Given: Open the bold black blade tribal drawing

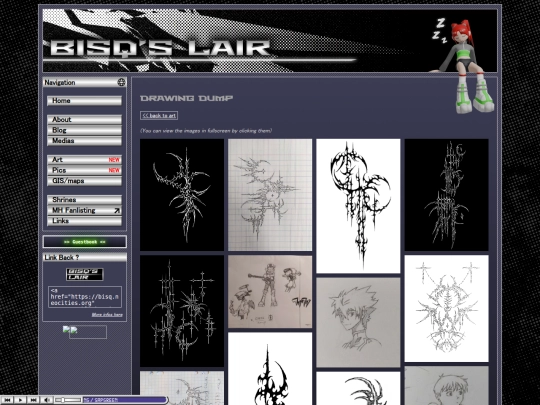Looking at the screenshot, I should (270, 368).
